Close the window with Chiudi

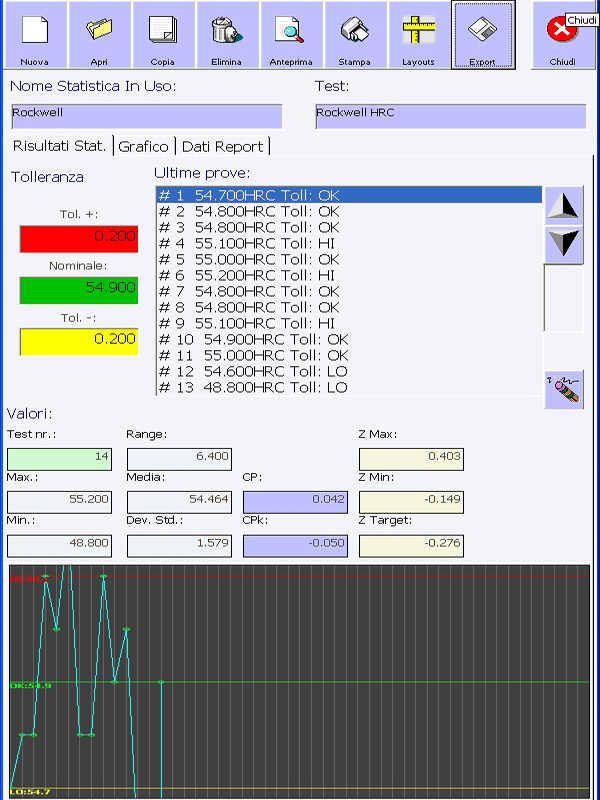(562, 35)
